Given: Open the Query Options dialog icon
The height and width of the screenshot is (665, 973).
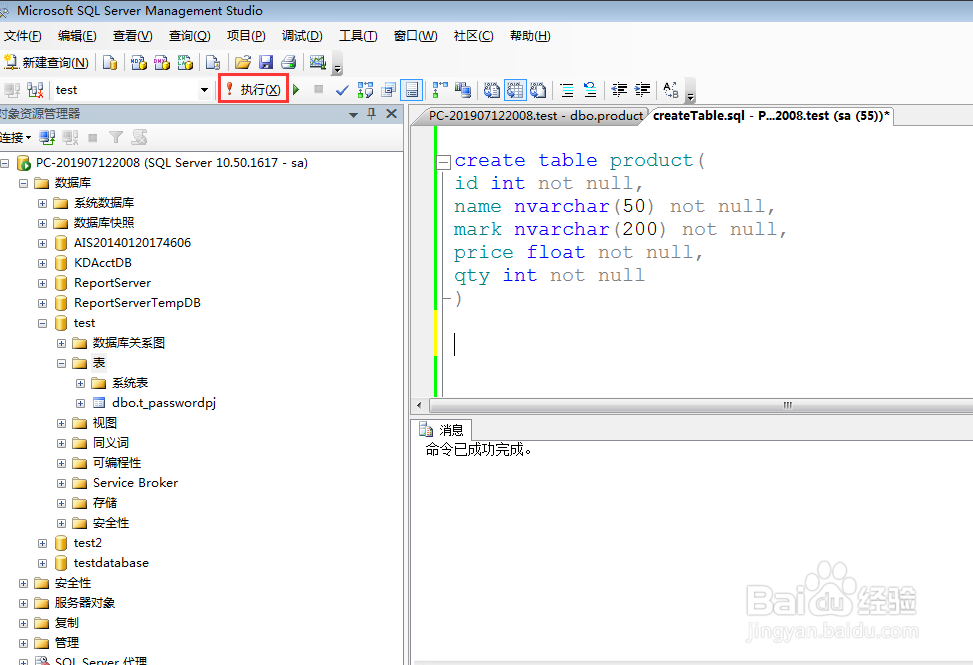Looking at the screenshot, I should tap(389, 90).
